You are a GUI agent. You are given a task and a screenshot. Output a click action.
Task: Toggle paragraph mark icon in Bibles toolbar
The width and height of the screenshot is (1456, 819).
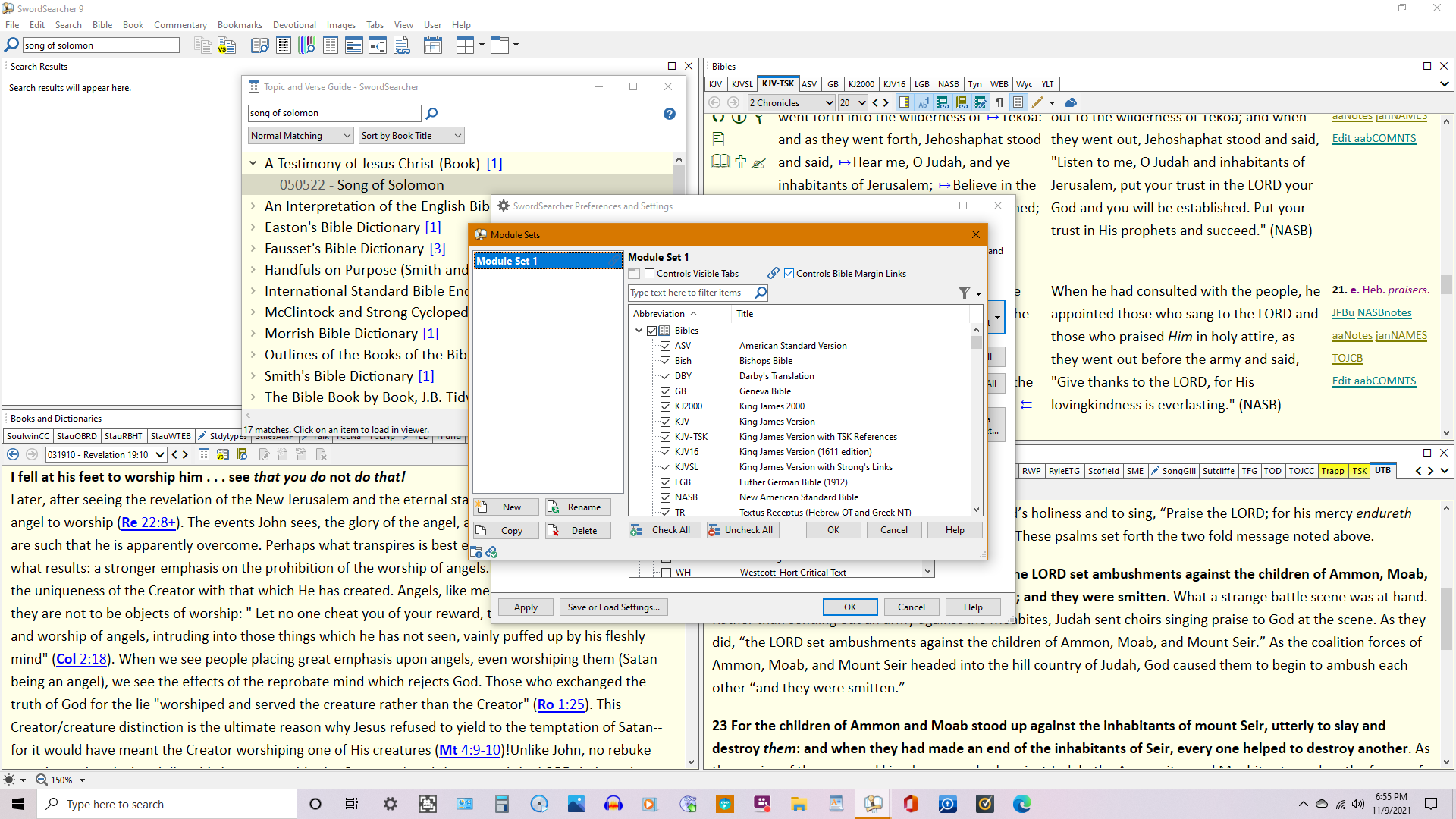pyautogui.click(x=999, y=102)
